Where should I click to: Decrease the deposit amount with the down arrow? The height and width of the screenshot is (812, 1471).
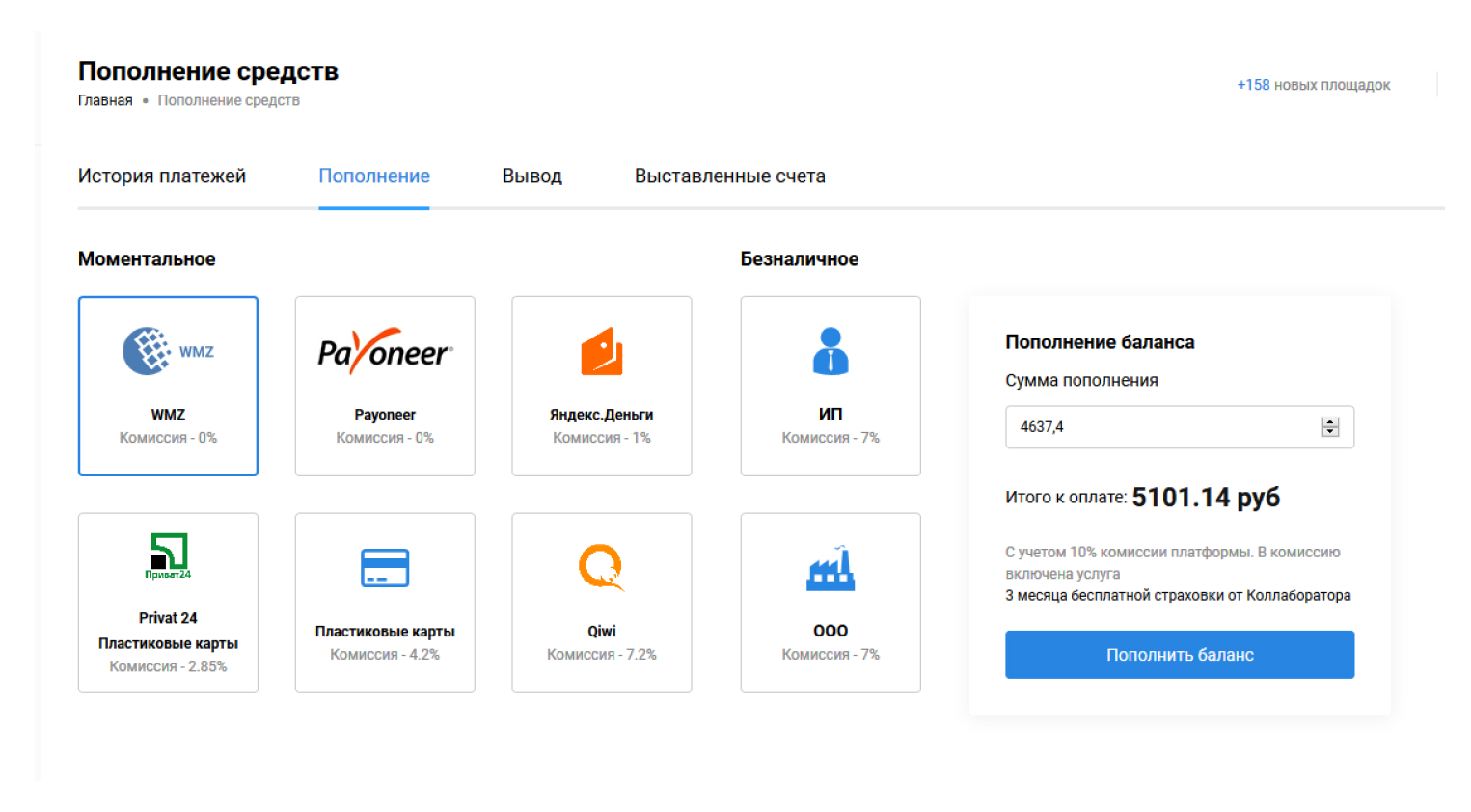pyautogui.click(x=1330, y=432)
